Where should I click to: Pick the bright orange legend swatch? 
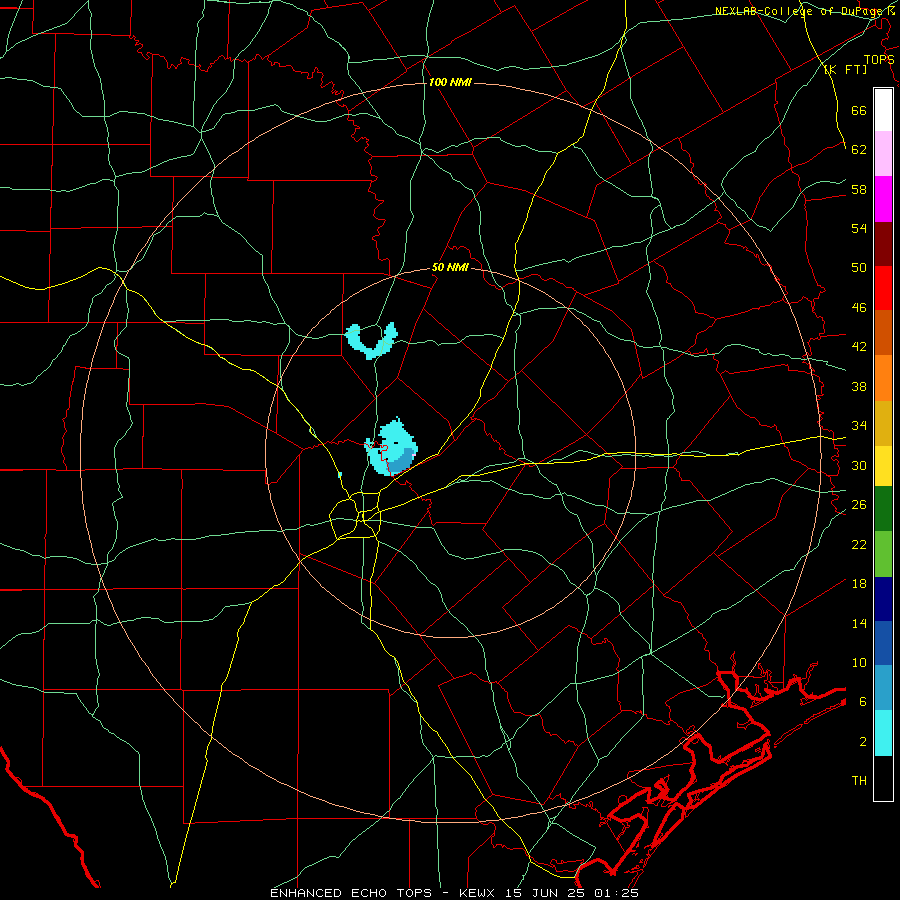(883, 378)
